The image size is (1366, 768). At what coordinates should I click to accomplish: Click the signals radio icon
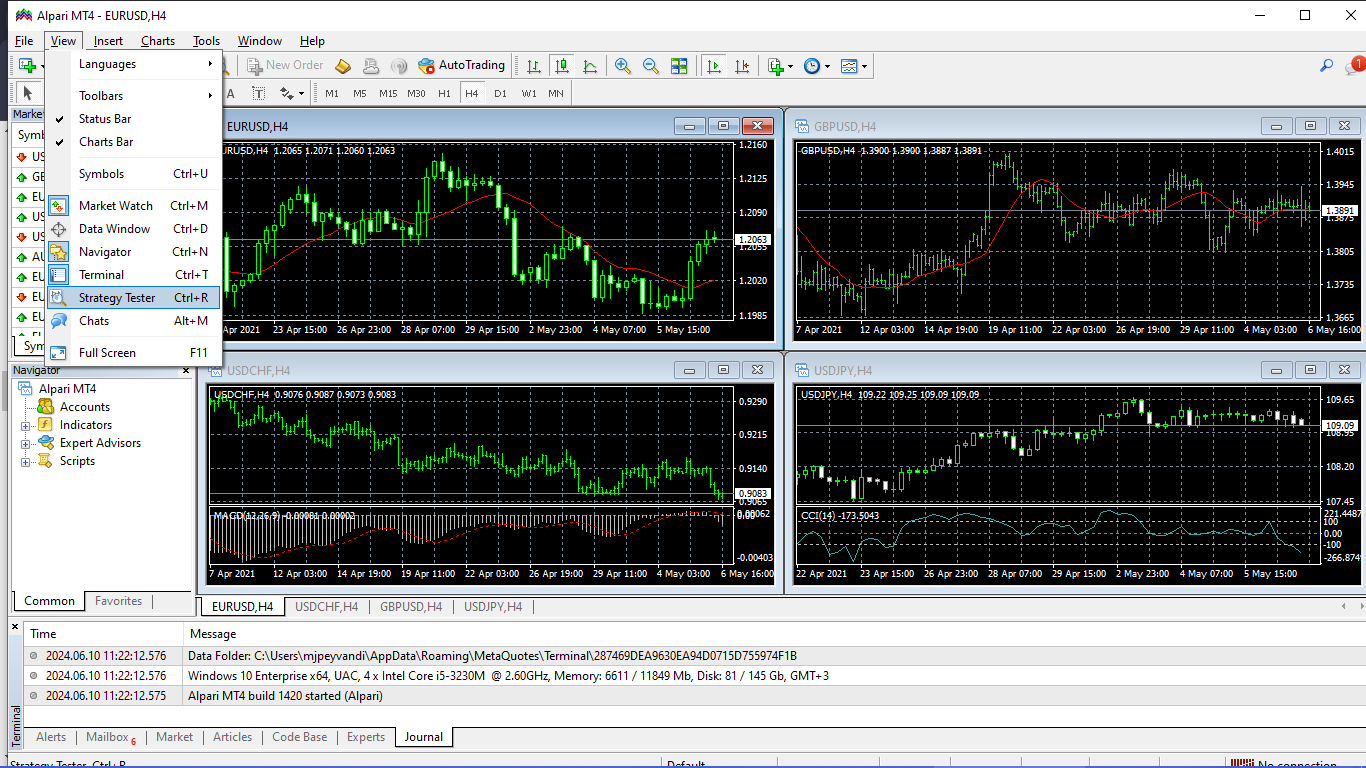(x=399, y=66)
